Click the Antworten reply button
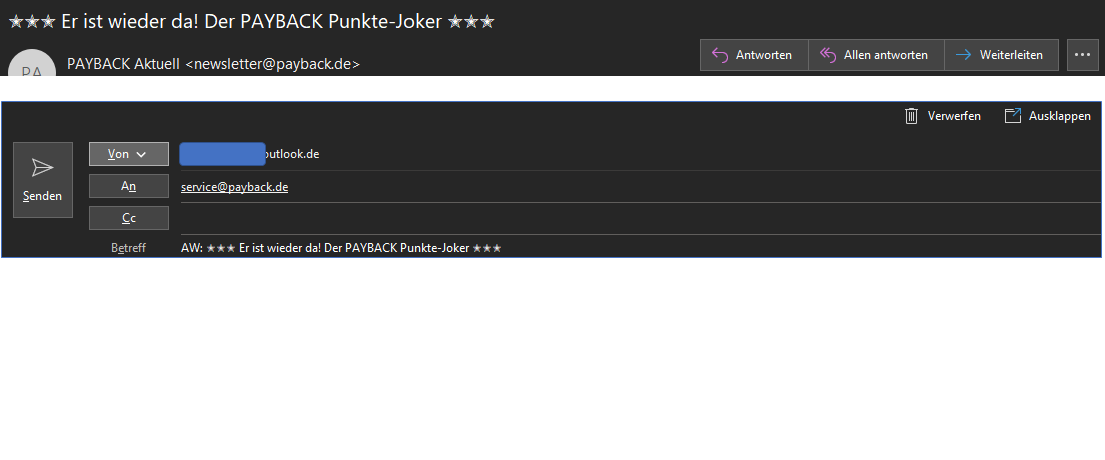Screen dimensions: 1105x460 (754, 55)
